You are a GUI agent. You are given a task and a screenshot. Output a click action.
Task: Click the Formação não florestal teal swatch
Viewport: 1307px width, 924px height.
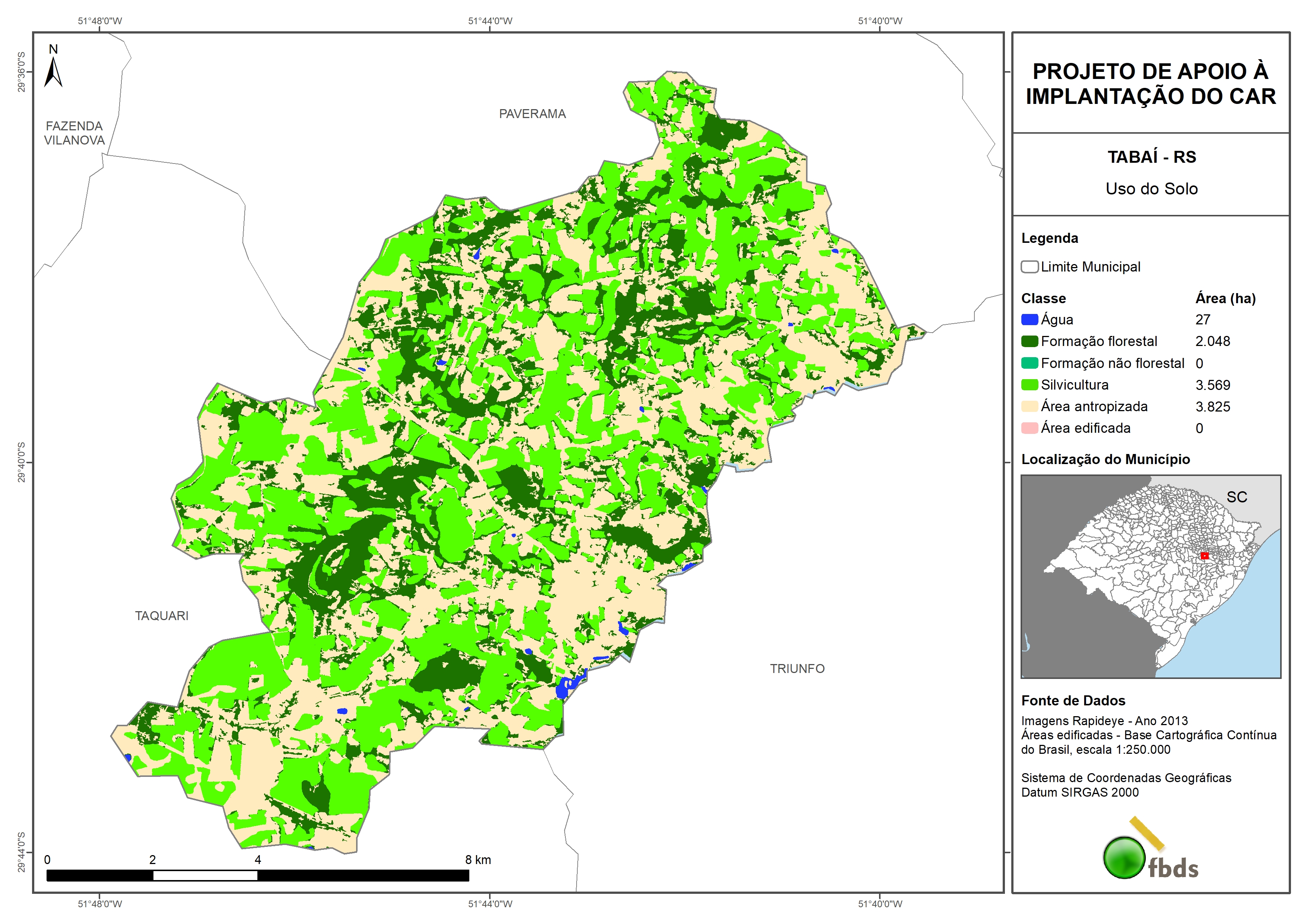[1029, 363]
